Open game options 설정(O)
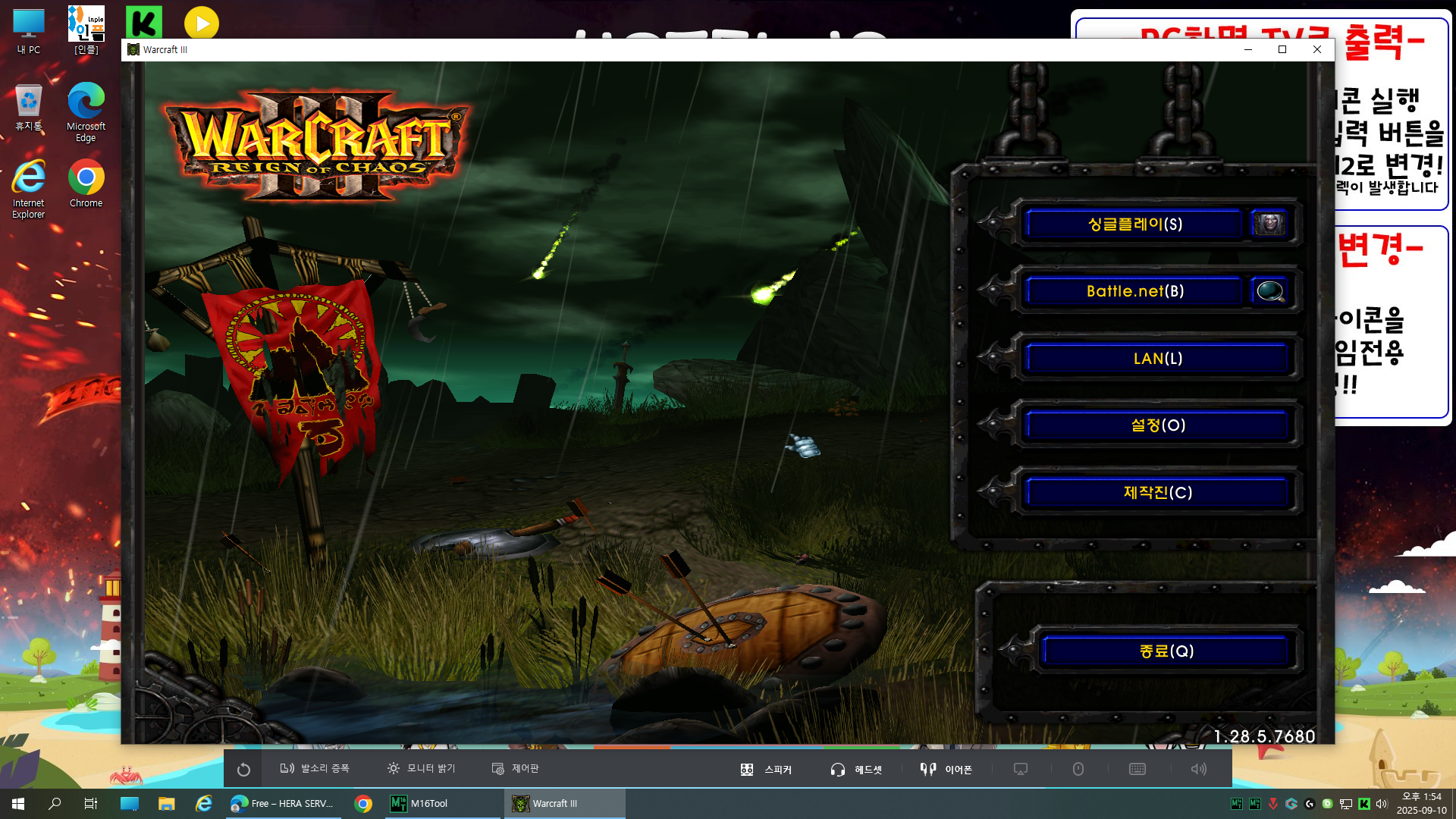The image size is (1456, 819). pyautogui.click(x=1157, y=425)
